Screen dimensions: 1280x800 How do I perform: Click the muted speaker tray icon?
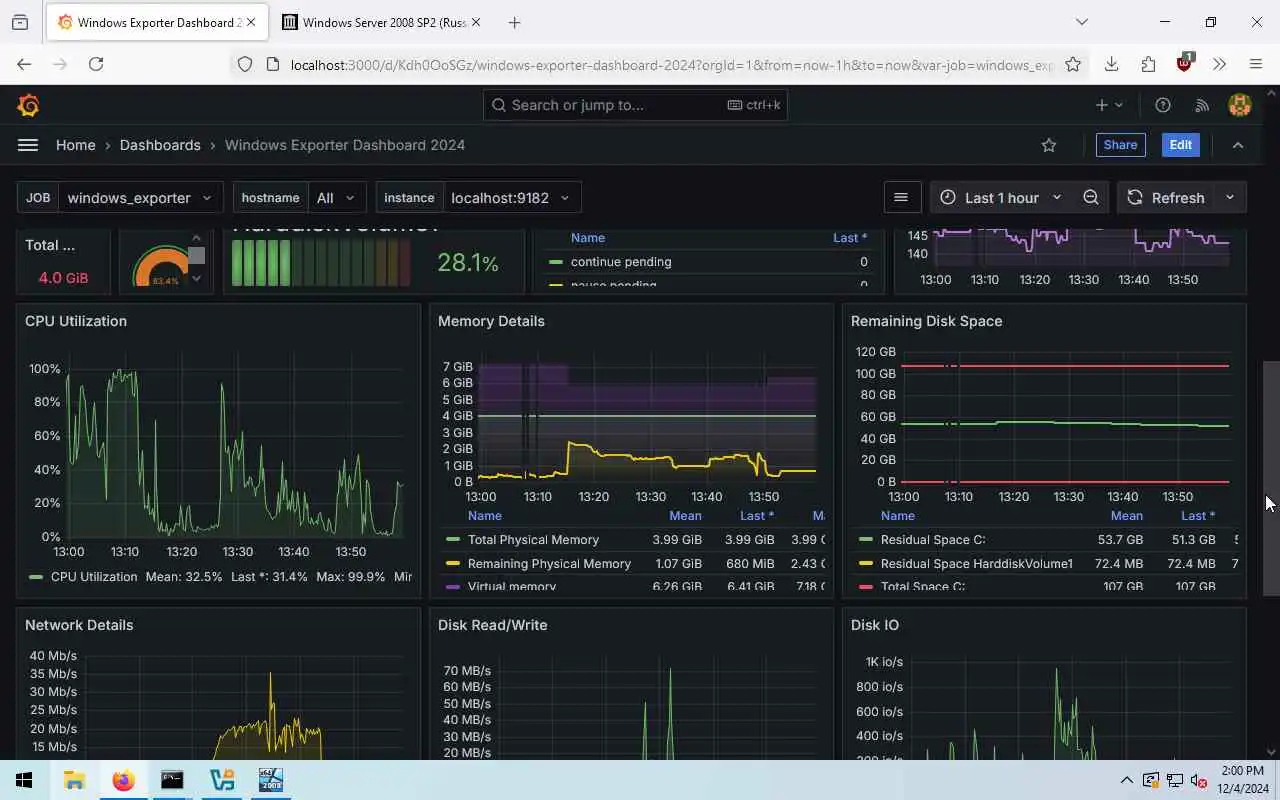(x=1198, y=781)
